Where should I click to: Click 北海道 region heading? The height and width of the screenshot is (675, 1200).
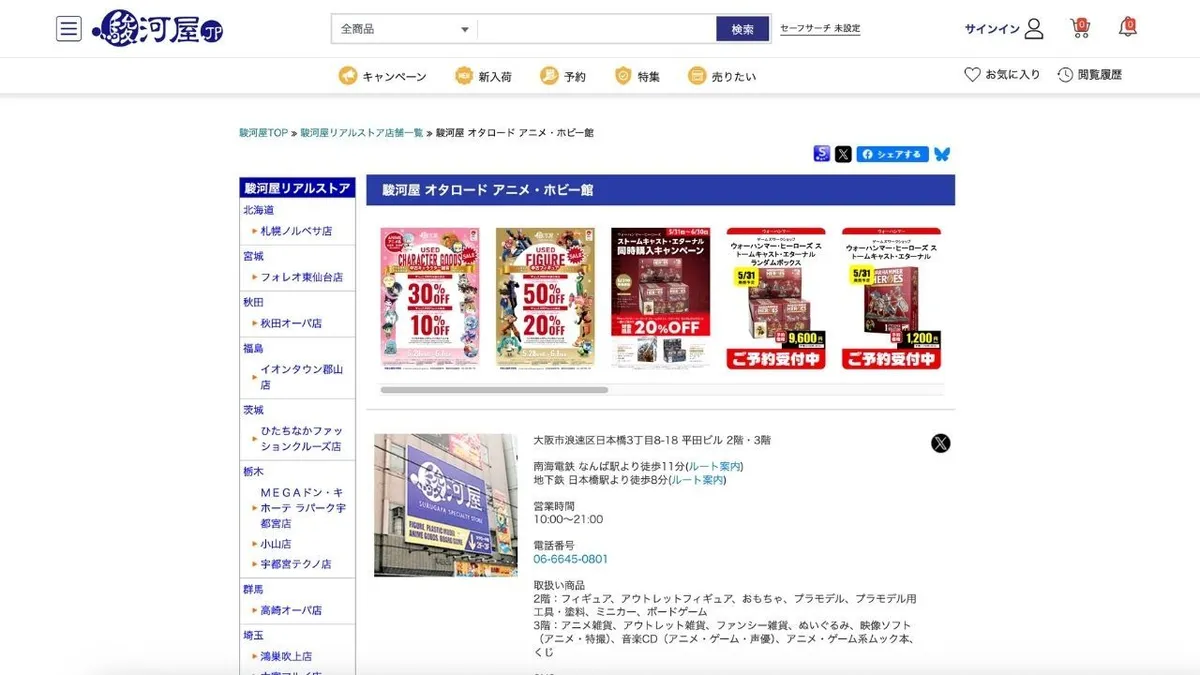click(258, 210)
